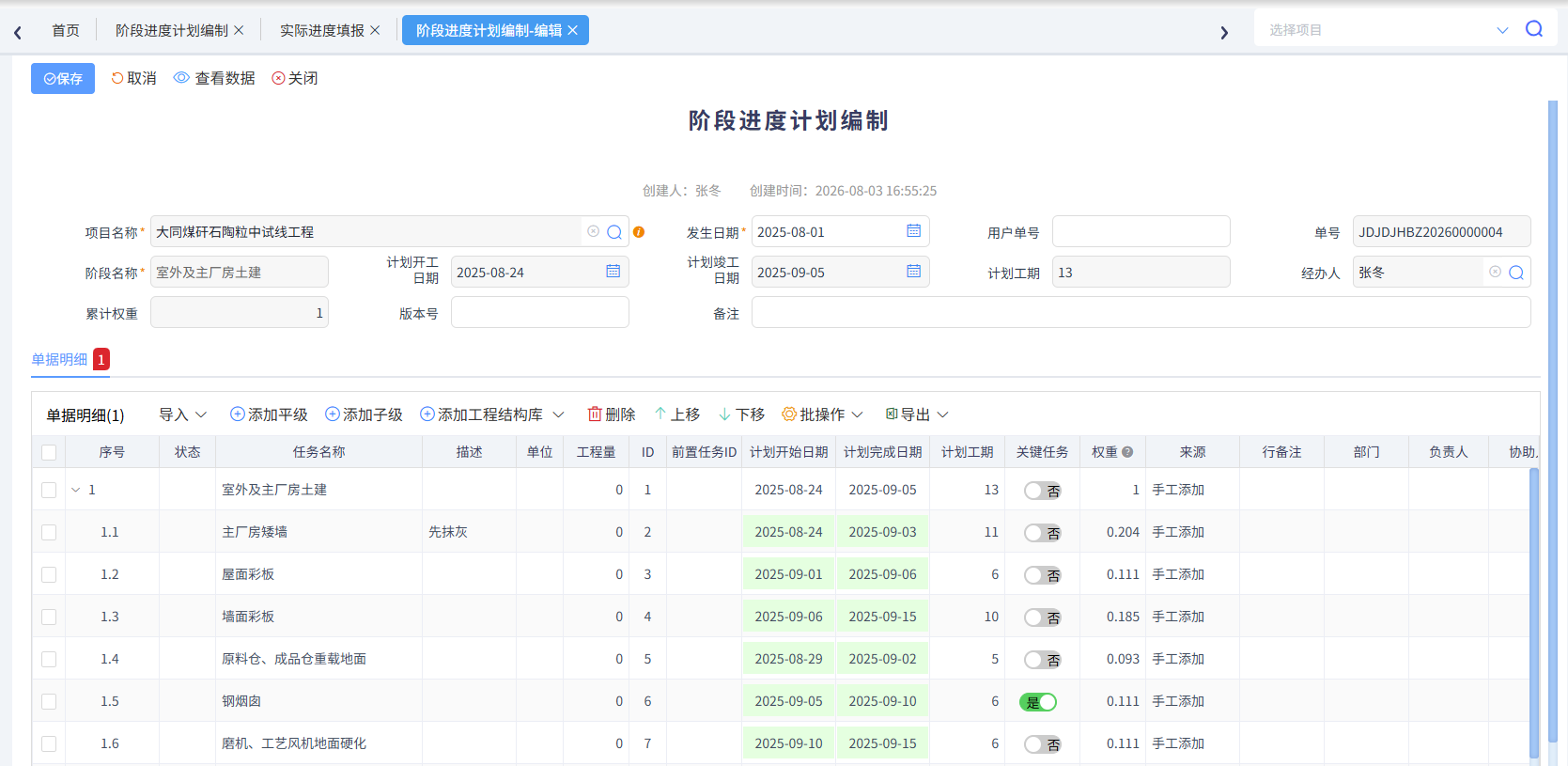This screenshot has height=766, width=1568.
Task: Check the checkbox for row 1.3 墙面彩板
Action: coord(49,617)
